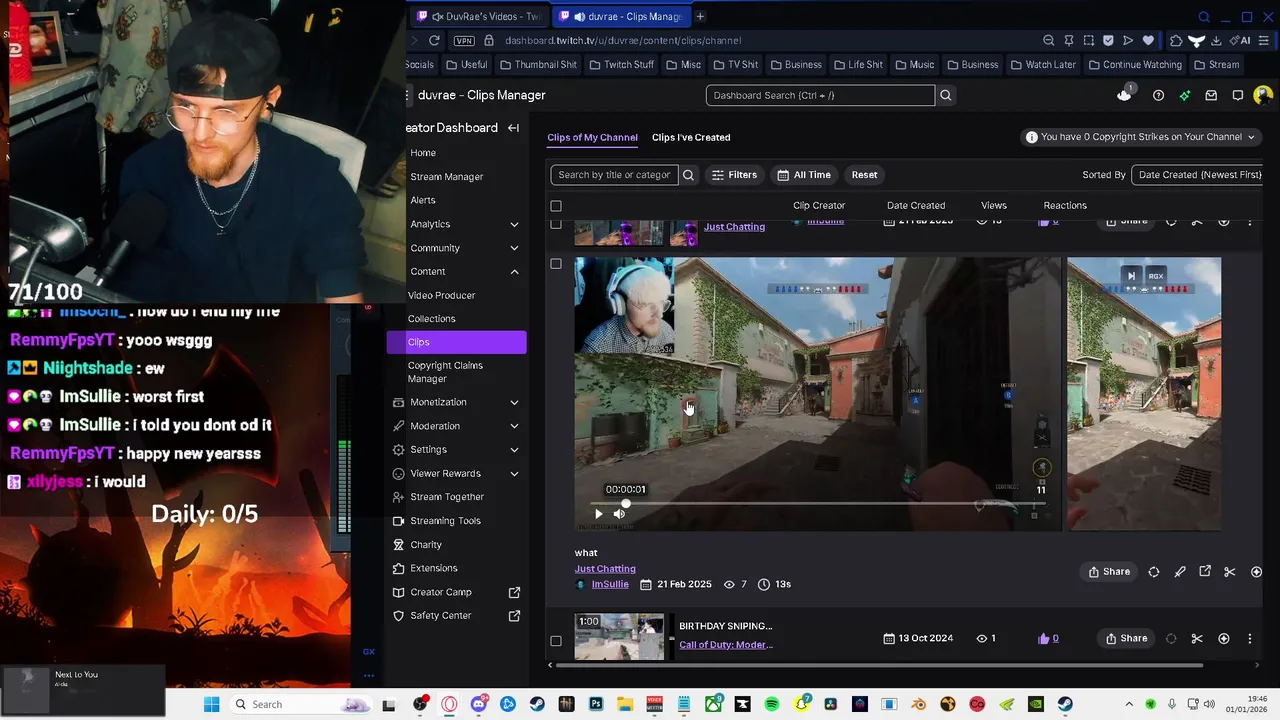
Task: Expand the Community sidebar section
Action: tap(514, 248)
